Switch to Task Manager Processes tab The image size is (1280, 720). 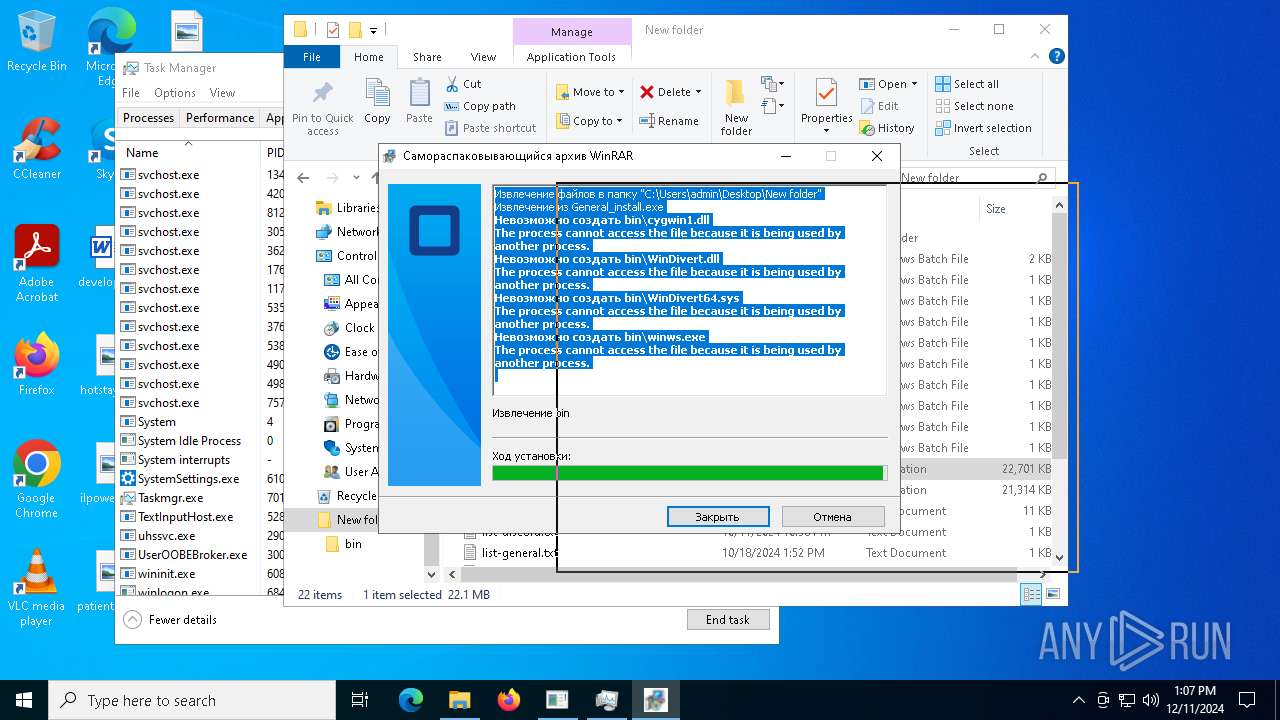149,118
